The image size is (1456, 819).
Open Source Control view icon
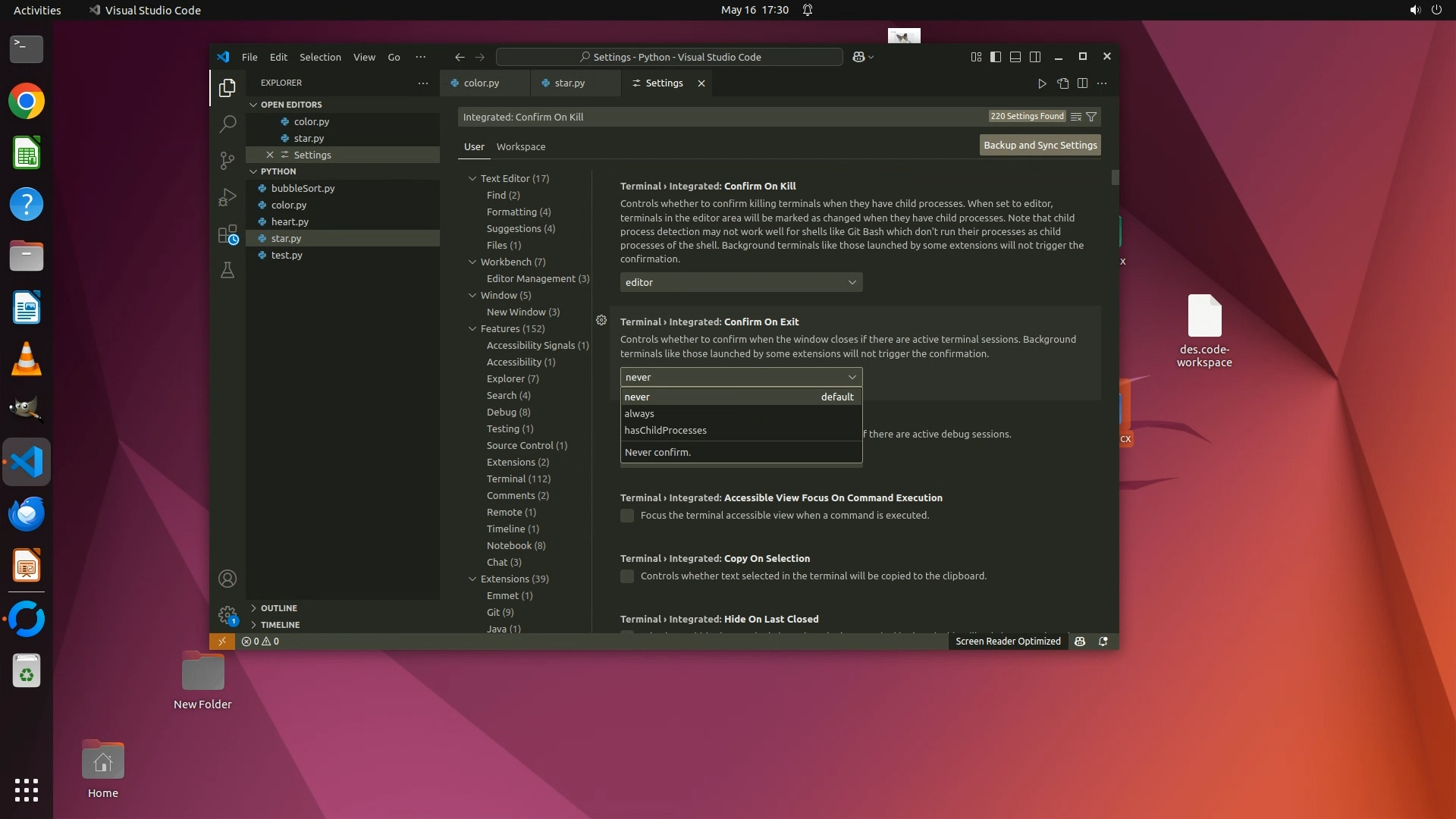(227, 160)
